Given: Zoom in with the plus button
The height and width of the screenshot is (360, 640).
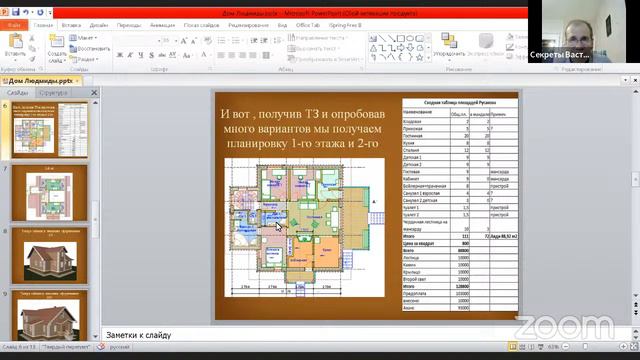Looking at the screenshot, I should pos(623,347).
